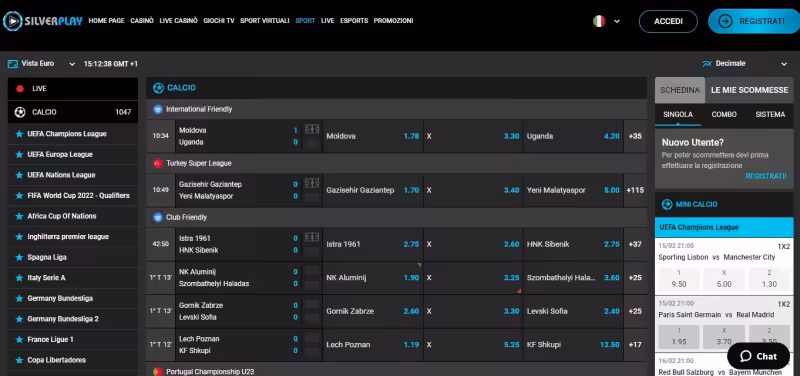This screenshot has height=376, width=800.
Task: Open the LIVE CASINÒ menu item
Action: 179,21
